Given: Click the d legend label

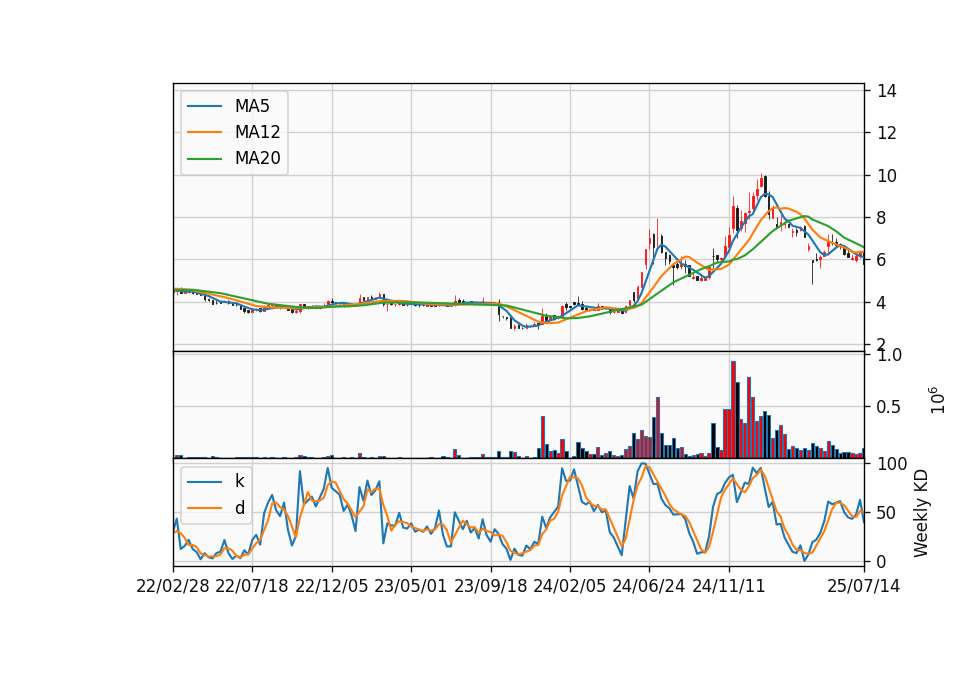Looking at the screenshot, I should (239, 508).
